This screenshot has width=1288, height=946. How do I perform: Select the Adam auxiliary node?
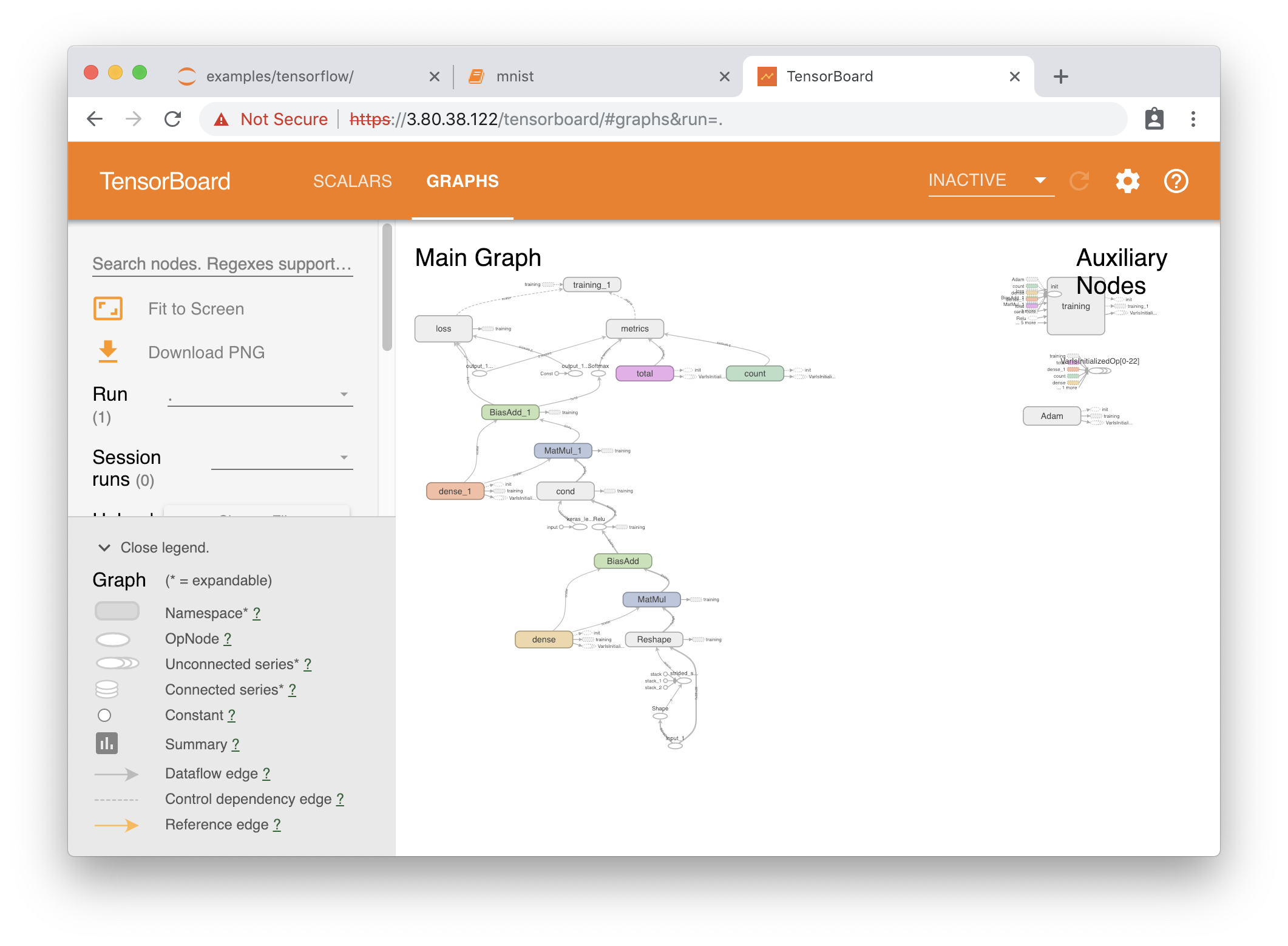tap(1052, 416)
